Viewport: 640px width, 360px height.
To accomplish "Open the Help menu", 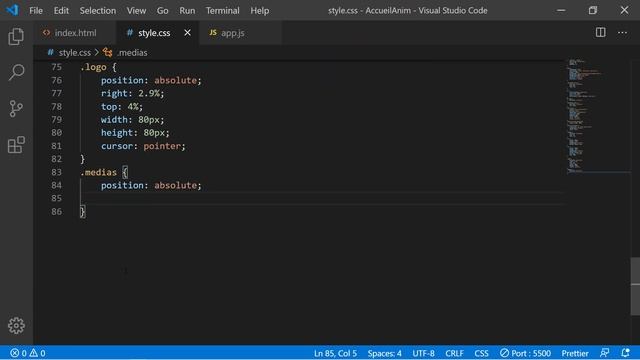I will click(x=260, y=11).
